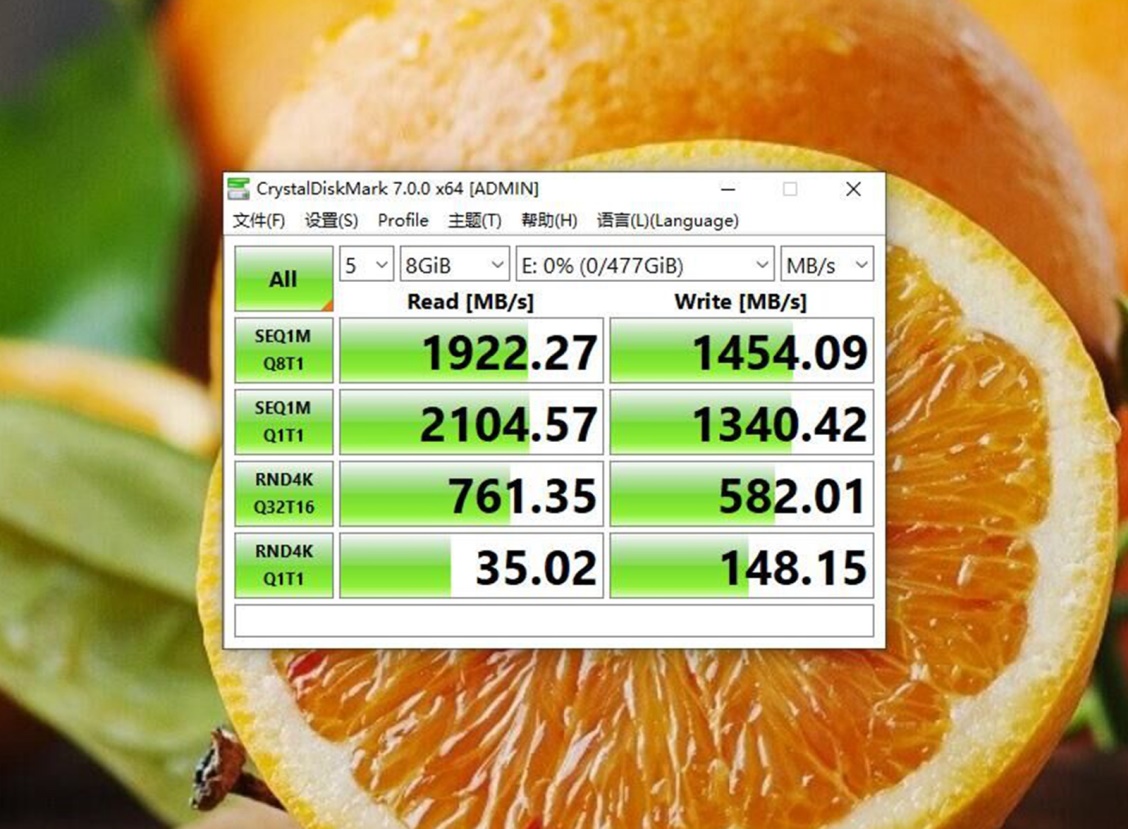Click the 1922.27 read result
The image size is (1128, 829).
point(471,350)
